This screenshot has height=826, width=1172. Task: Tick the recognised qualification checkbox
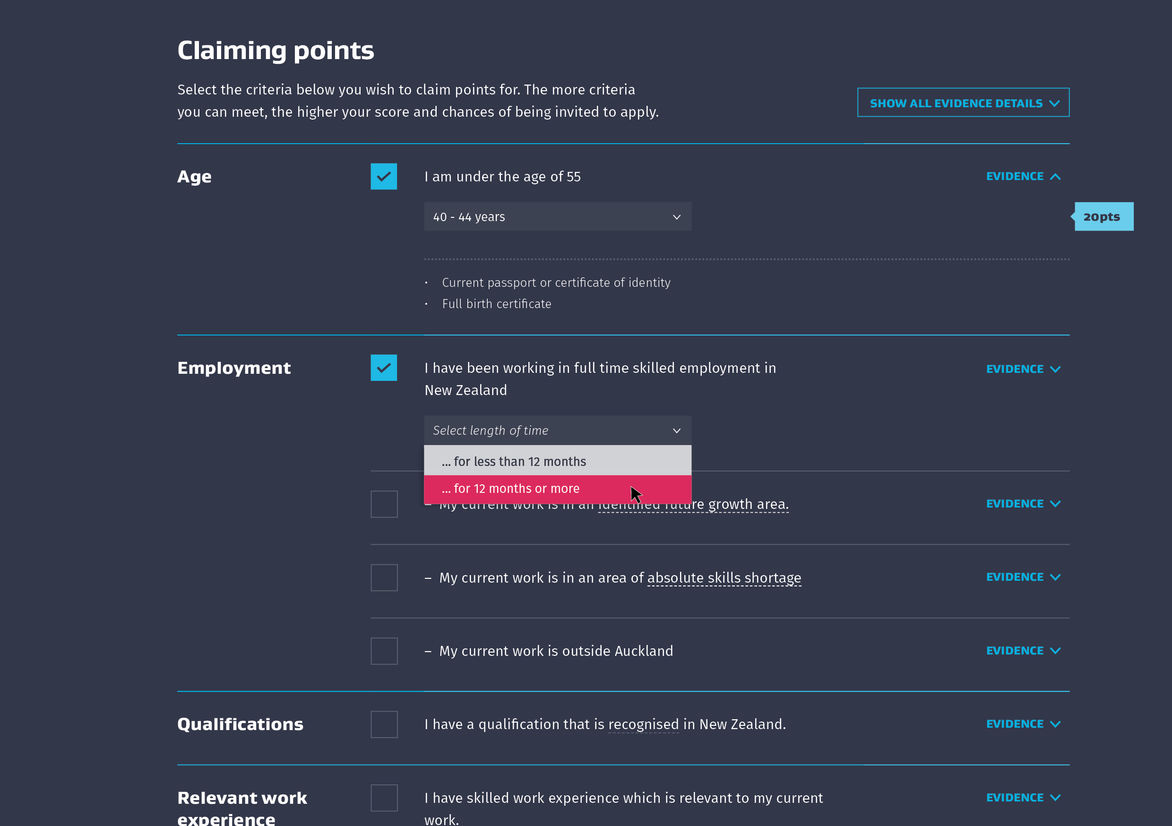(384, 724)
